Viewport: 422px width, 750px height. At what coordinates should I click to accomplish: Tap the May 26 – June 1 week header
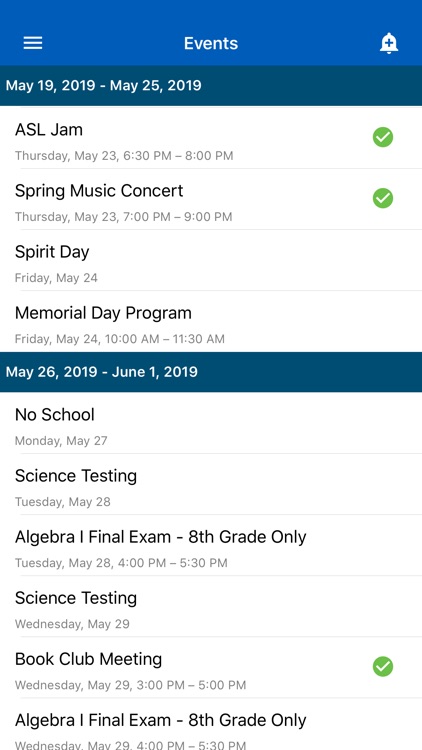coord(211,372)
